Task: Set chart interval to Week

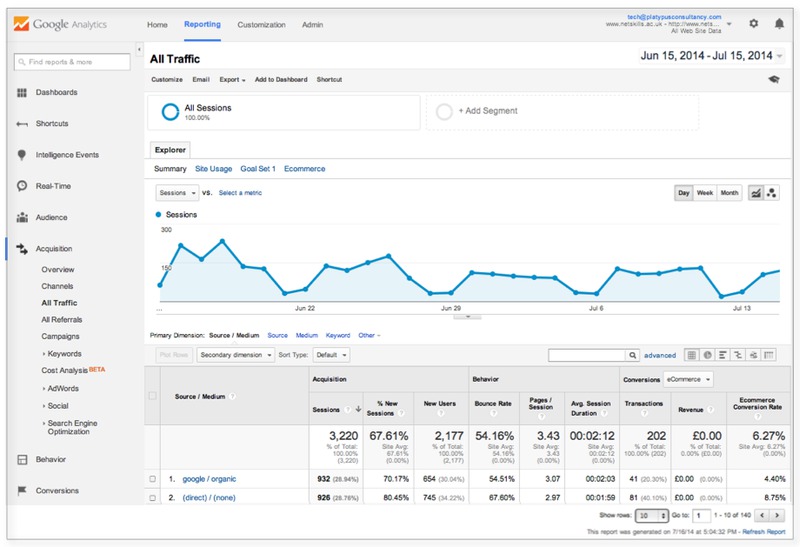Action: (x=705, y=193)
